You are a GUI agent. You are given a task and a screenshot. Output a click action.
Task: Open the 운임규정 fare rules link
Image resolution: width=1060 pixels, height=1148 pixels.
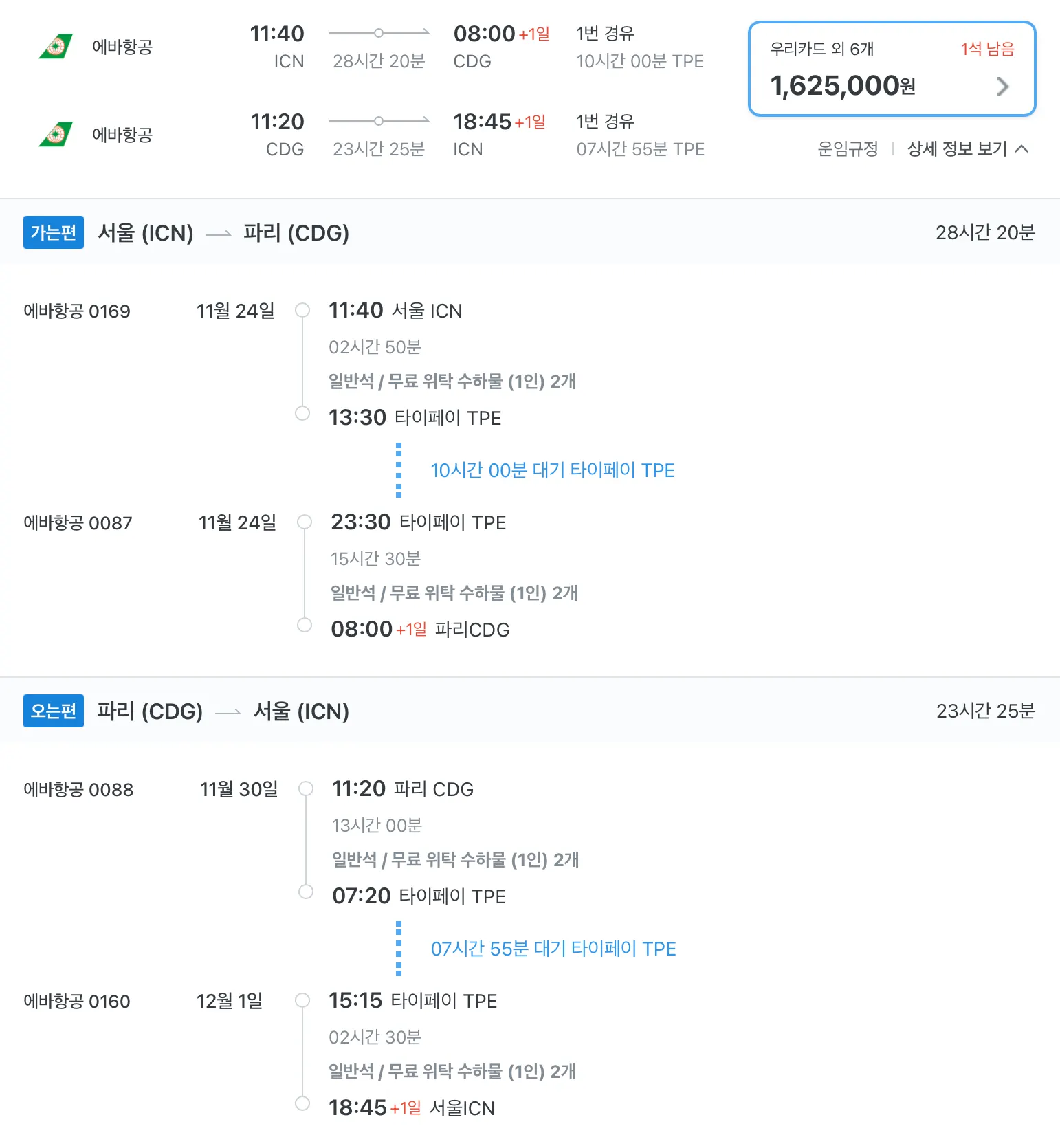click(x=848, y=148)
